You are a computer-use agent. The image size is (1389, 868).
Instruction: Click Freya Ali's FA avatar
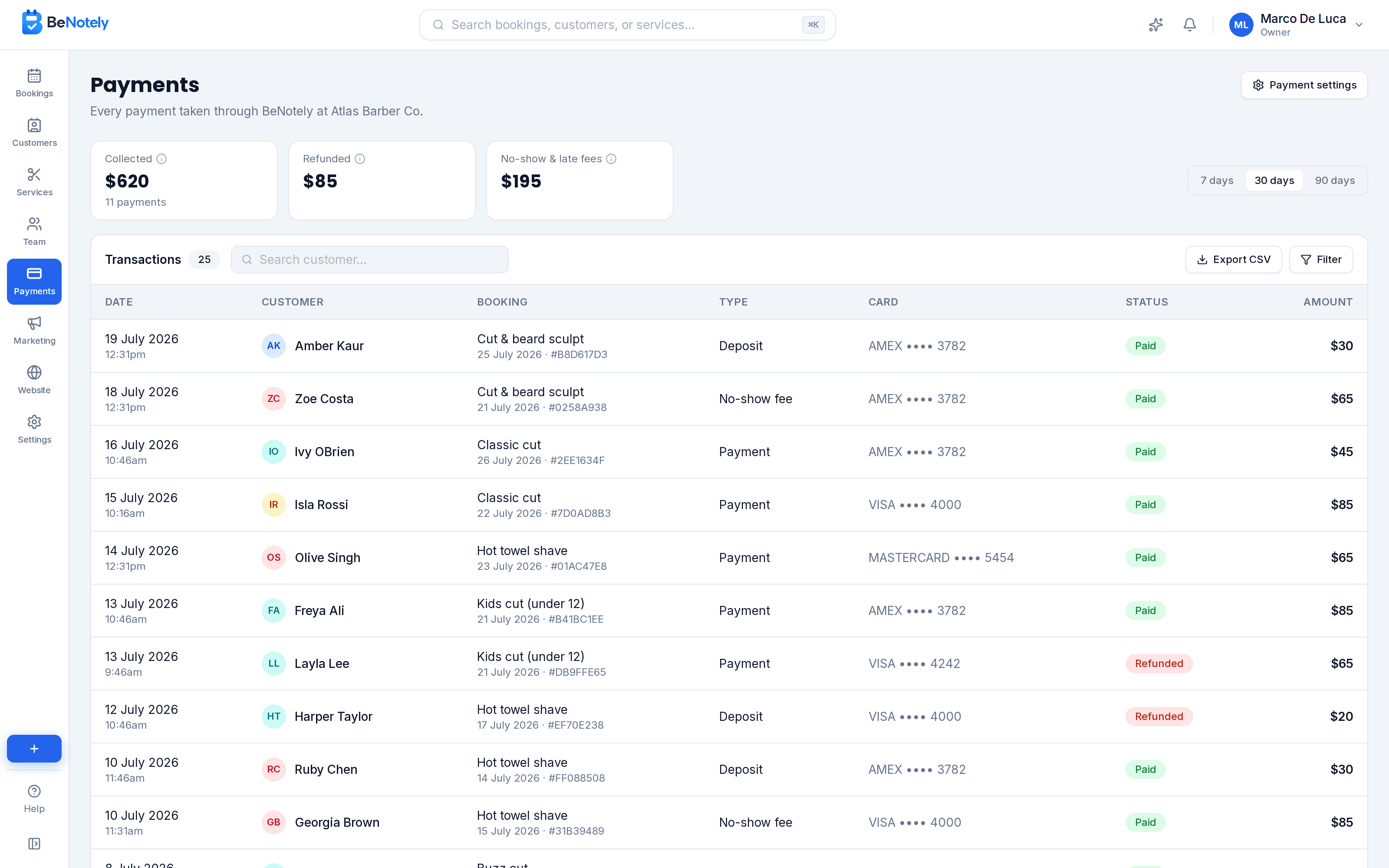click(274, 610)
